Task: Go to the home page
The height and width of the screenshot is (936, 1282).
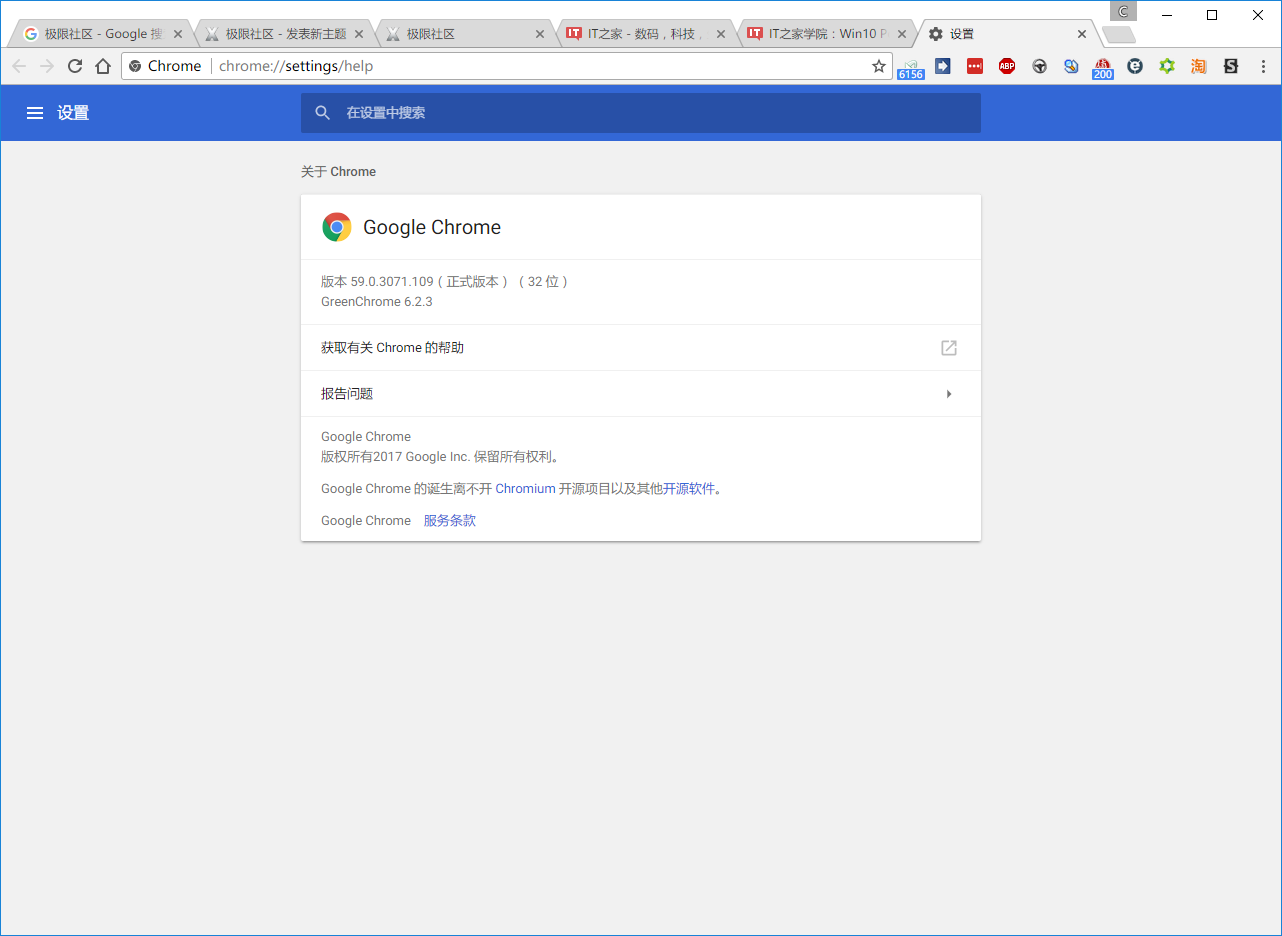Action: (x=103, y=66)
